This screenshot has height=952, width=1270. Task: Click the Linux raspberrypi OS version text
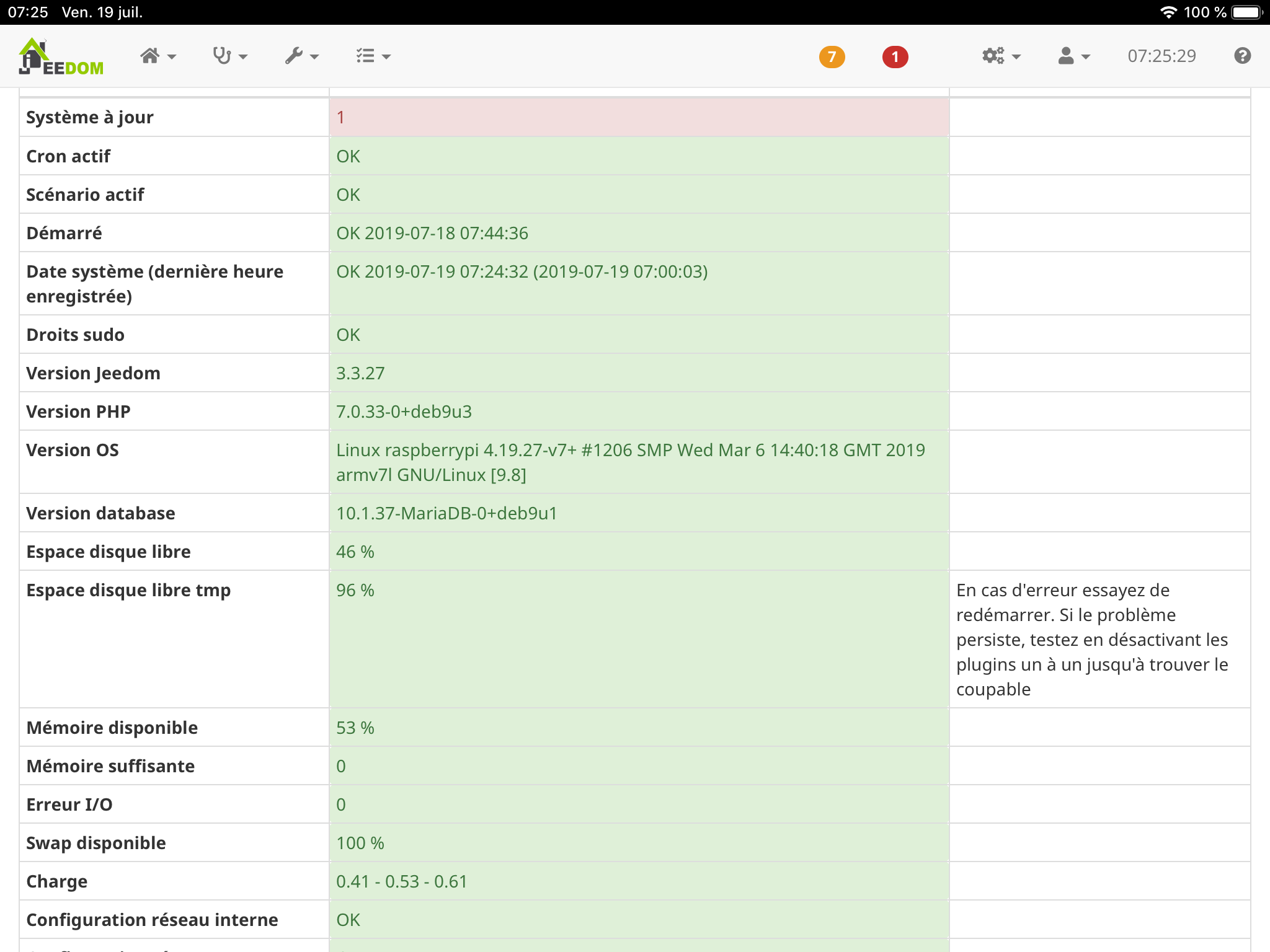pos(631,462)
